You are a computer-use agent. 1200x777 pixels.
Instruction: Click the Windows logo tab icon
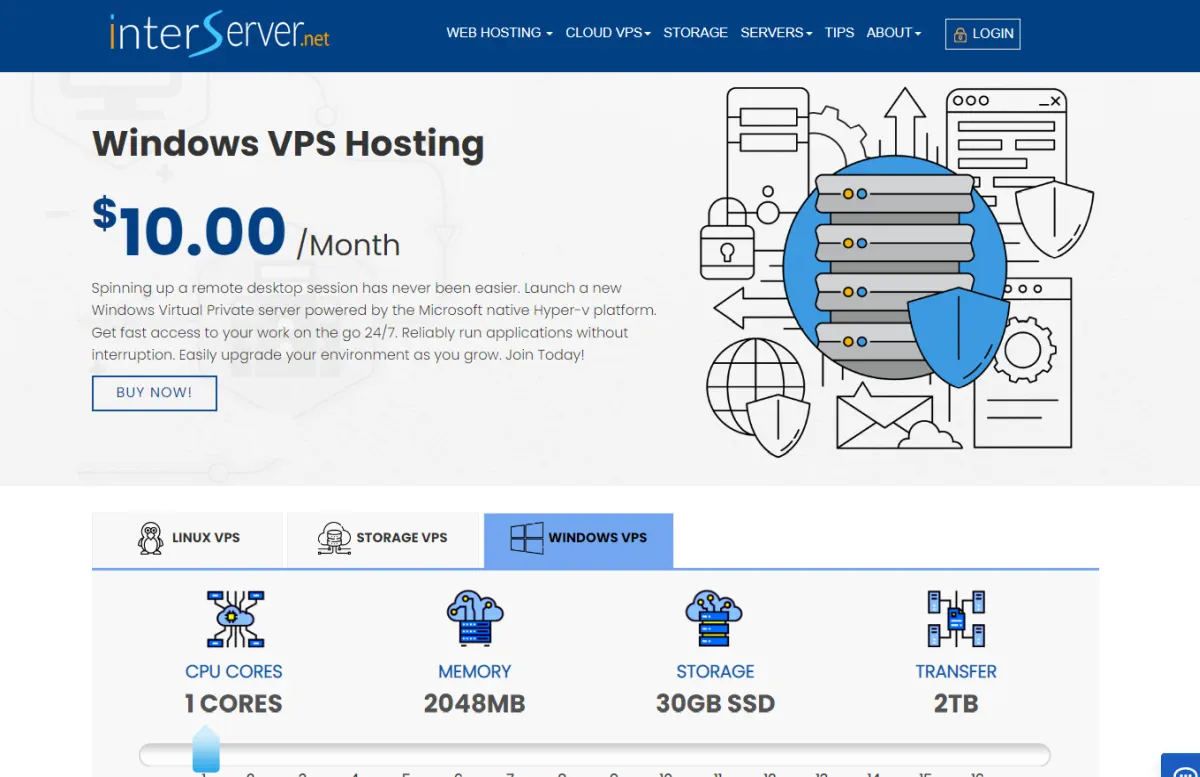(526, 538)
